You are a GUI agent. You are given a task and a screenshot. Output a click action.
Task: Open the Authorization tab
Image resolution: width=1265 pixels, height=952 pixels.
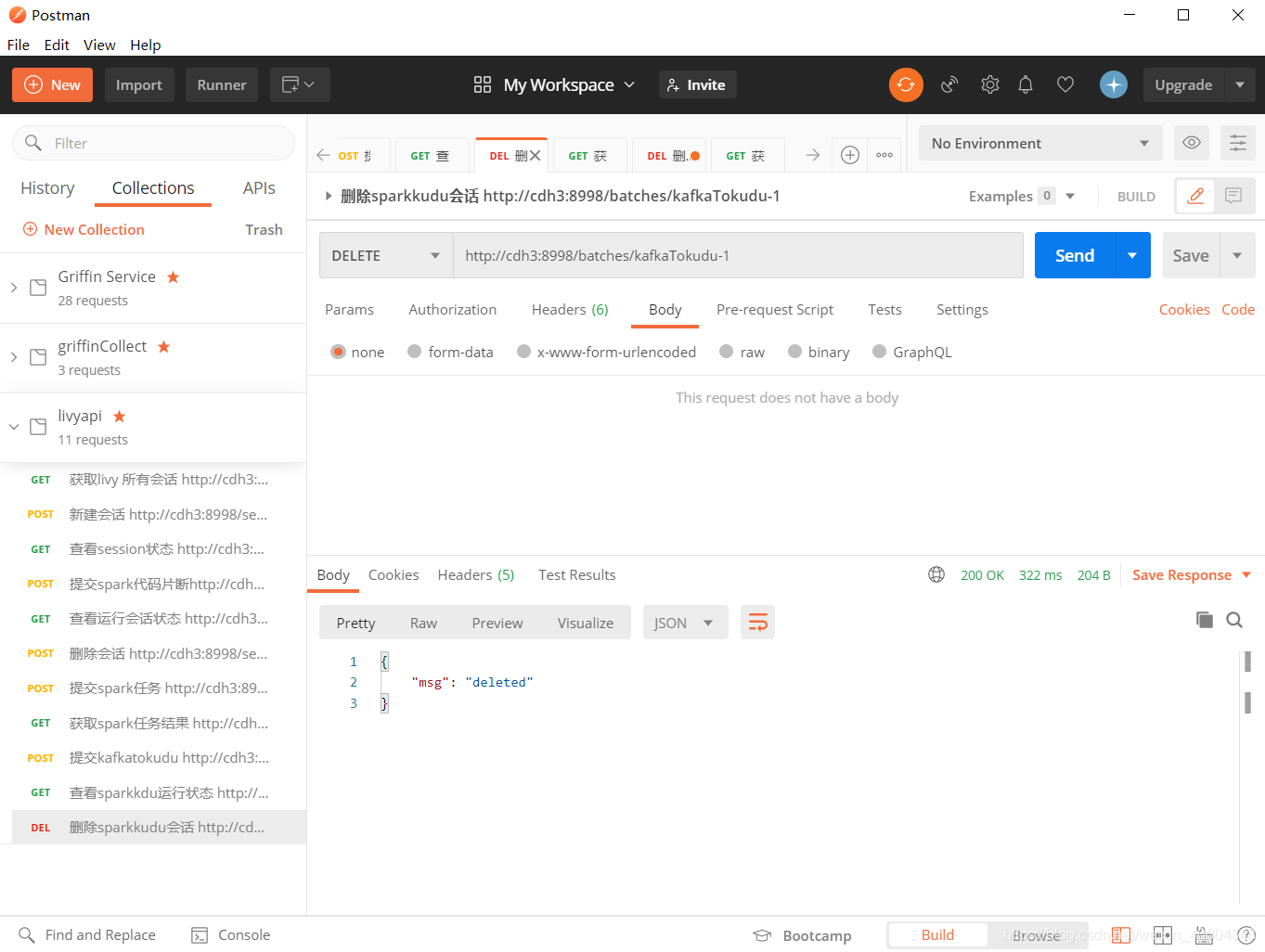pyautogui.click(x=453, y=309)
